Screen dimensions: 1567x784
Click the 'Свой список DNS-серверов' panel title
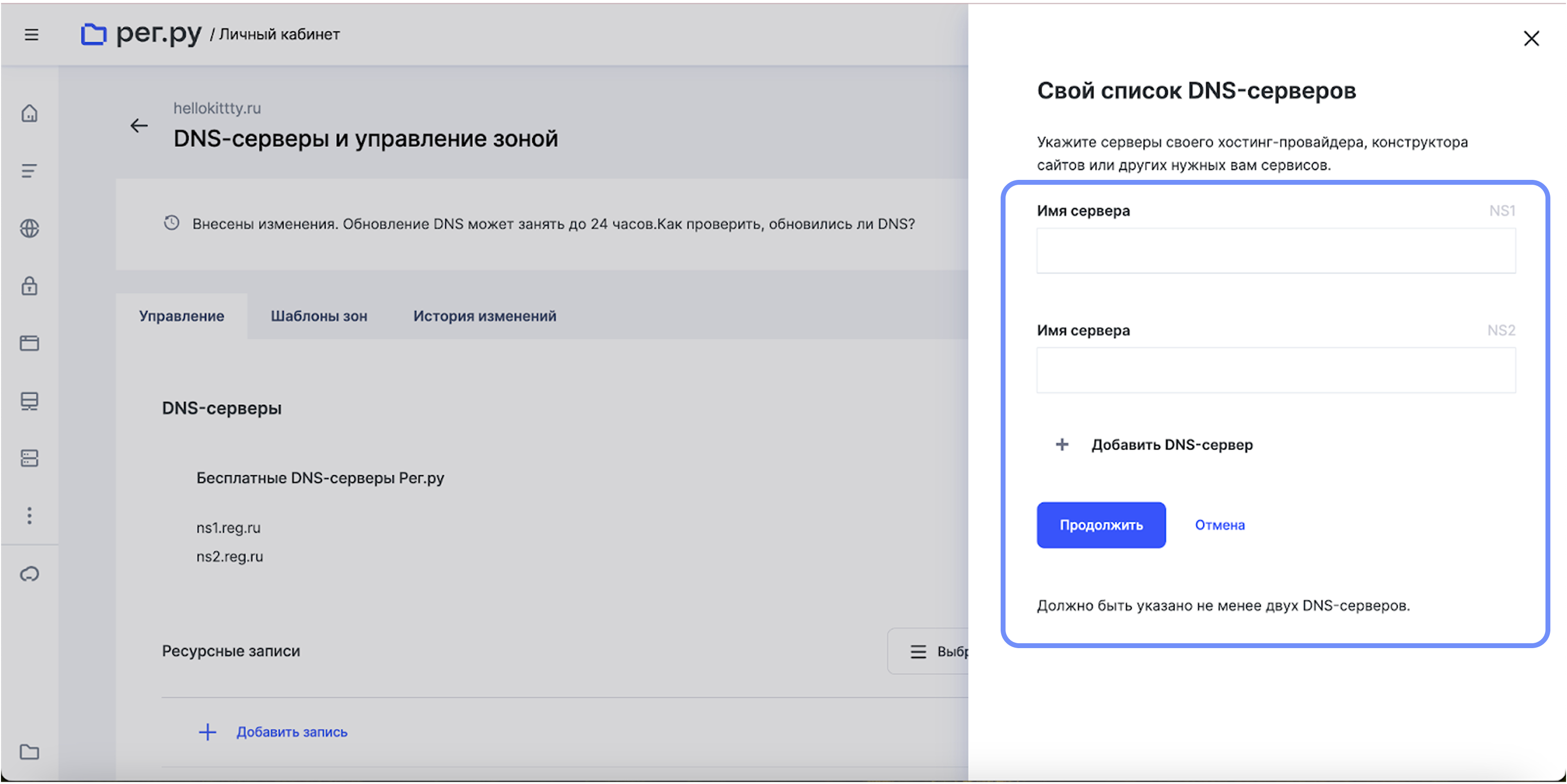click(x=1197, y=91)
